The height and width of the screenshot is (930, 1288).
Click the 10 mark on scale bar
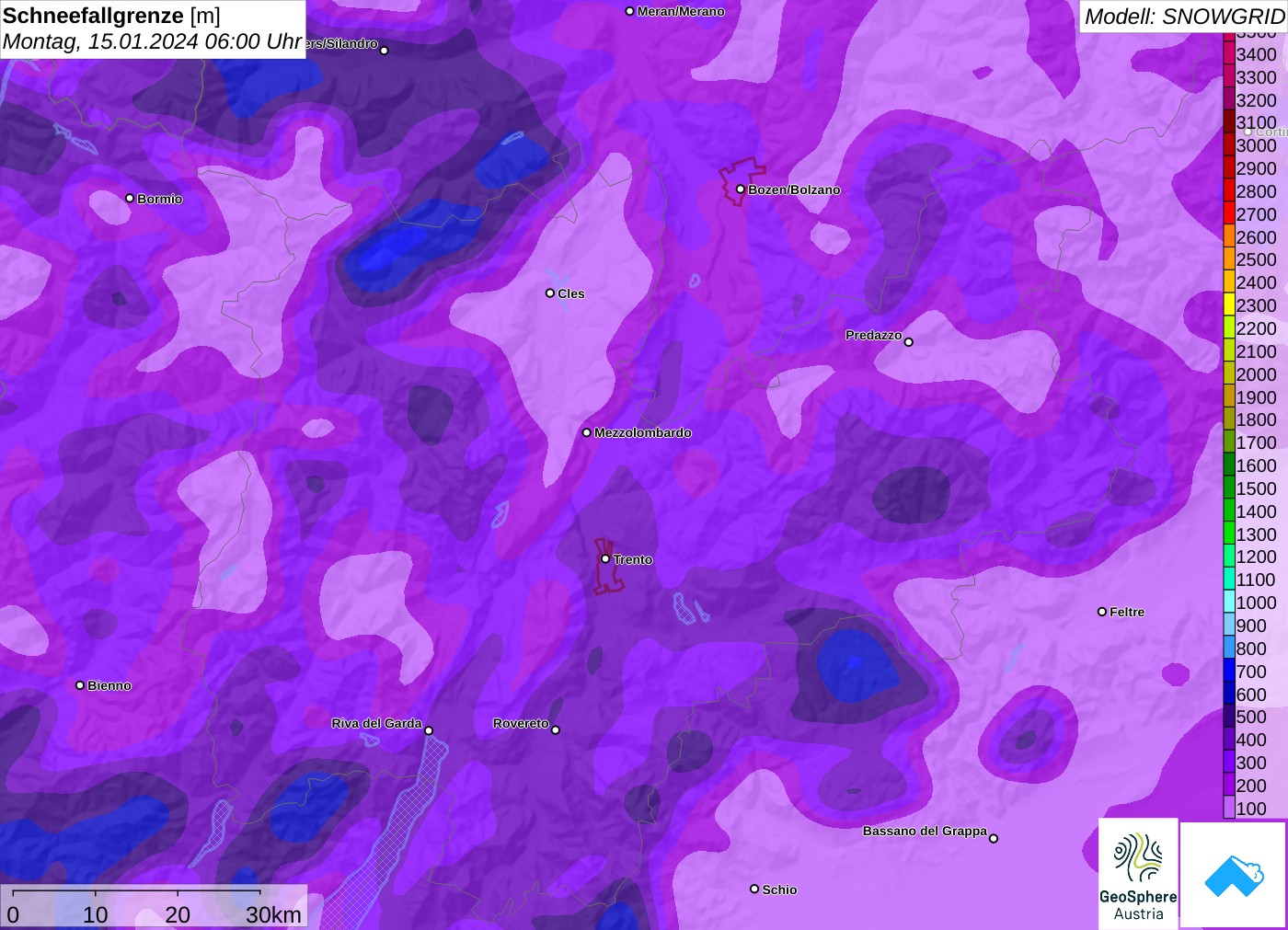[x=96, y=914]
